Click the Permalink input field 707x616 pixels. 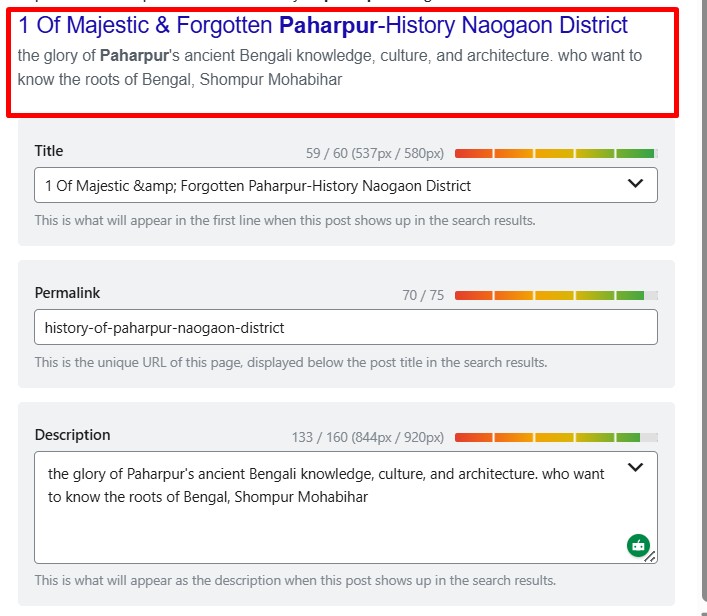click(346, 327)
